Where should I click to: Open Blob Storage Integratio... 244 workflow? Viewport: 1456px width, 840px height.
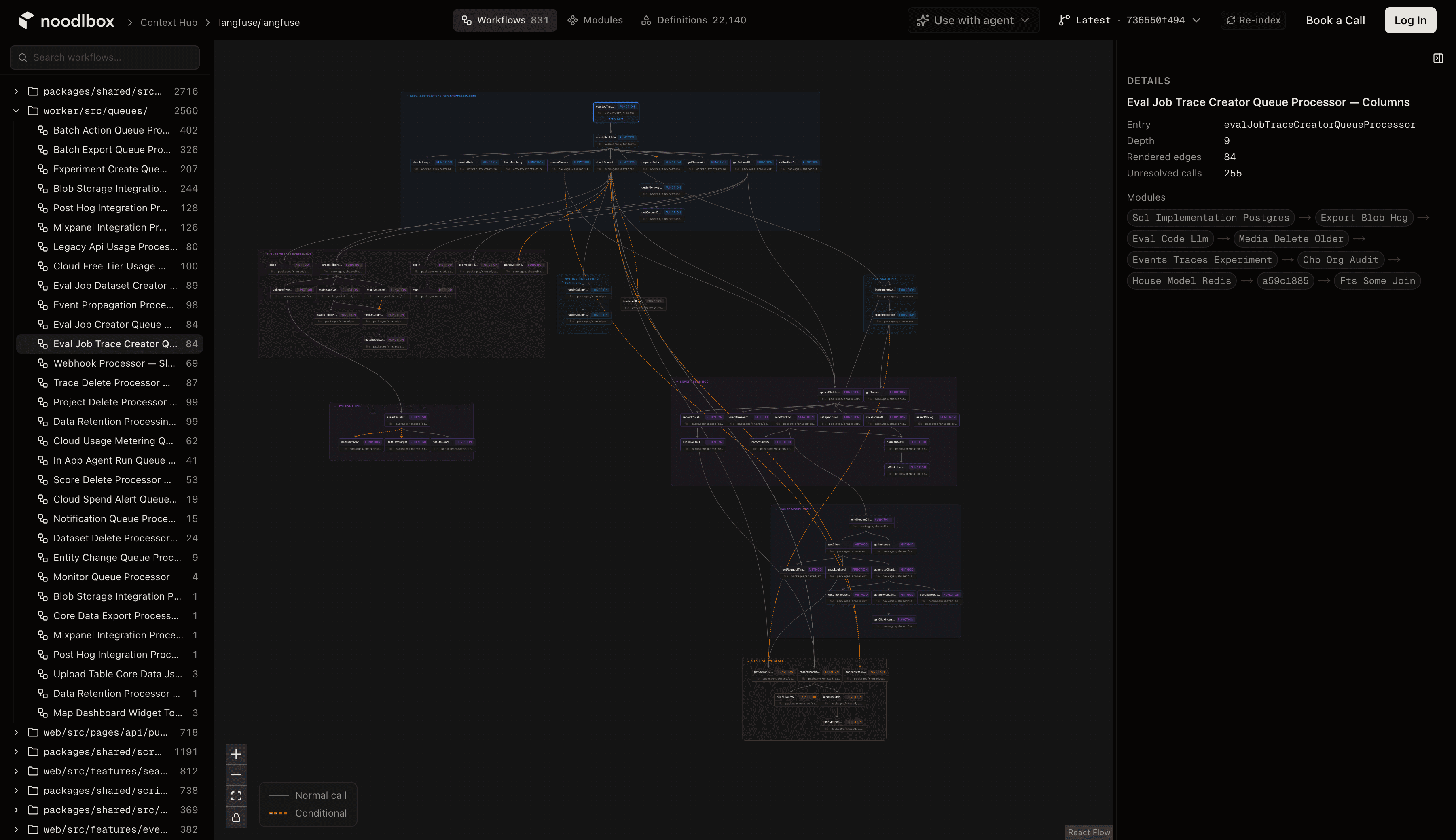tap(110, 189)
